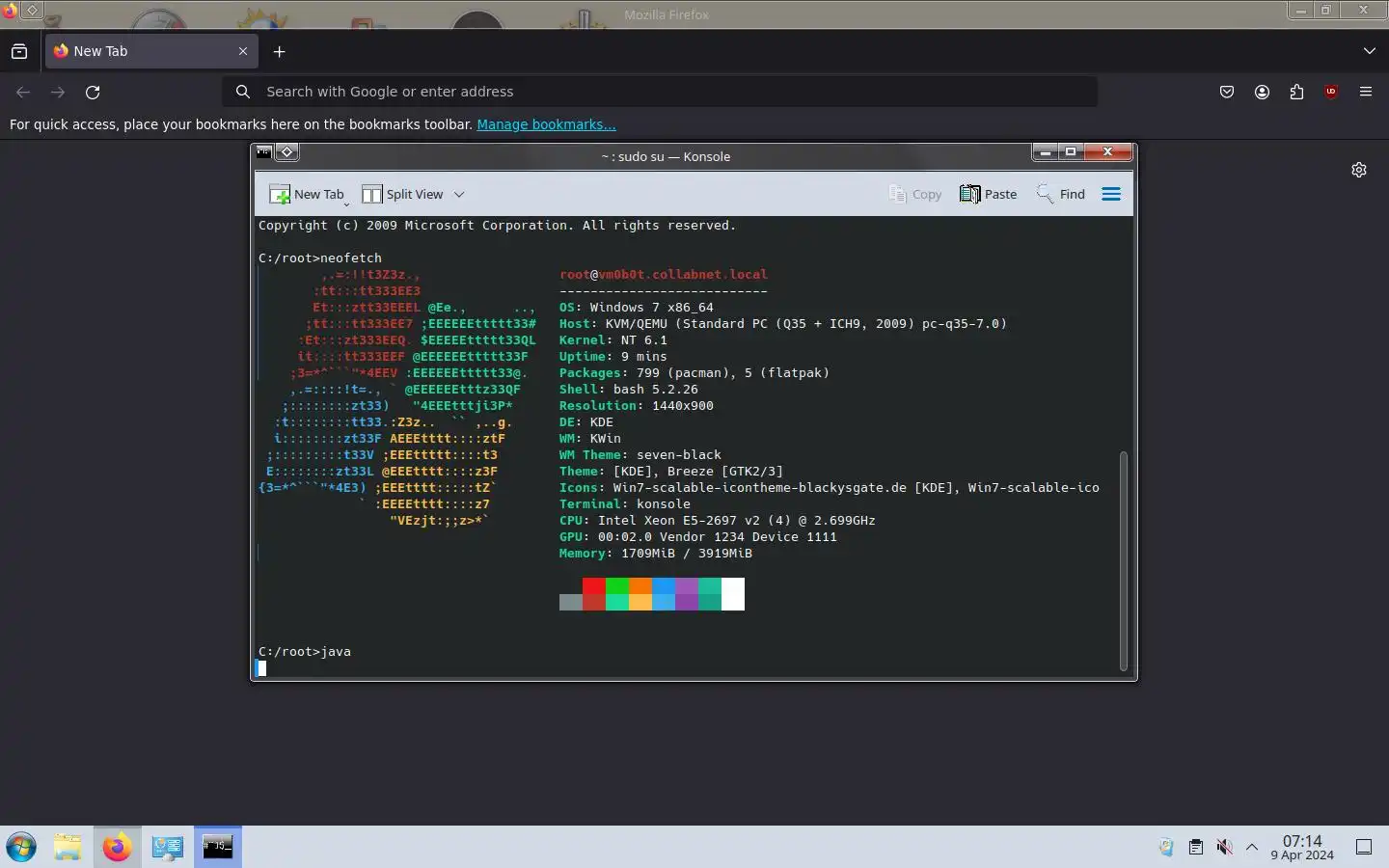Minimize the Firefox window
Image resolution: width=1389 pixels, height=868 pixels.
tap(1300, 11)
